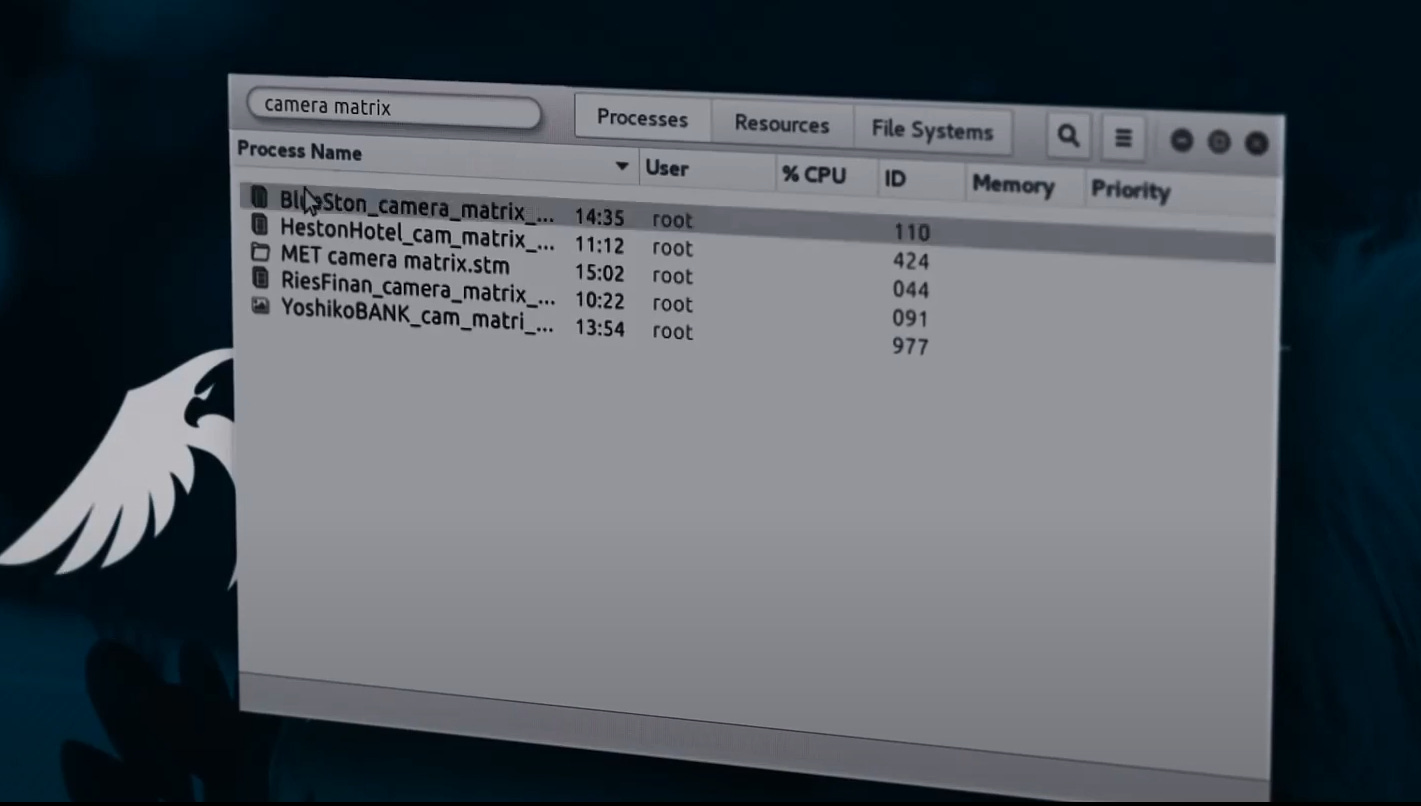1421x806 pixels.
Task: Click process ID 977
Action: [911, 347]
